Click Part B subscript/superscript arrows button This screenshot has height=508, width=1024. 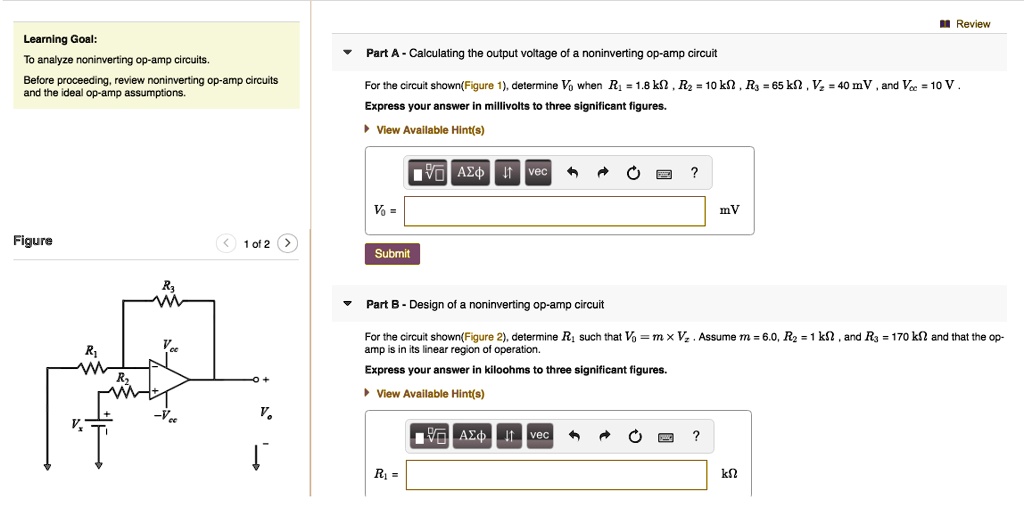click(508, 435)
